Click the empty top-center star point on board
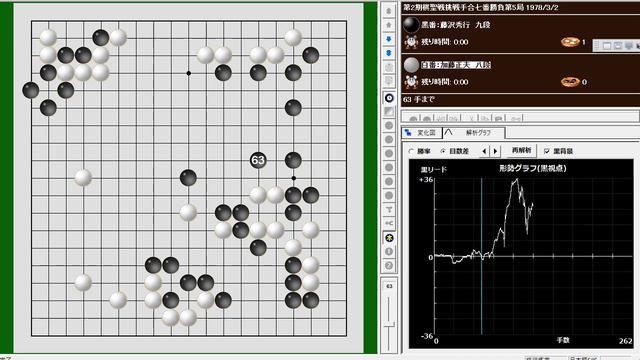Image resolution: width=640 pixels, height=360 pixels. 188,73
